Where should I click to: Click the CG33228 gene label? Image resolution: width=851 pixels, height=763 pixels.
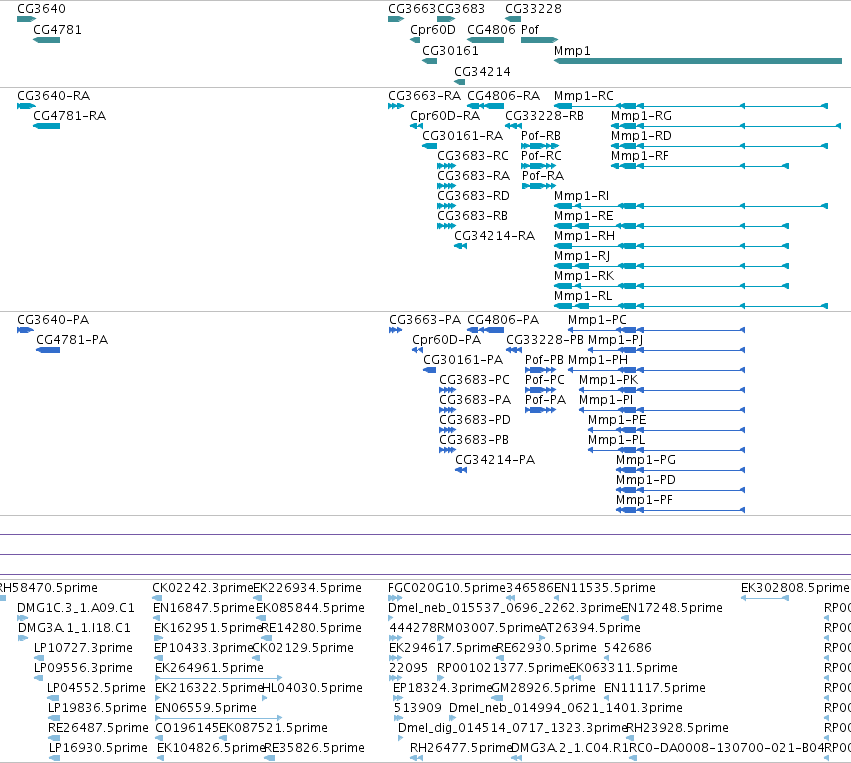pyautogui.click(x=534, y=9)
